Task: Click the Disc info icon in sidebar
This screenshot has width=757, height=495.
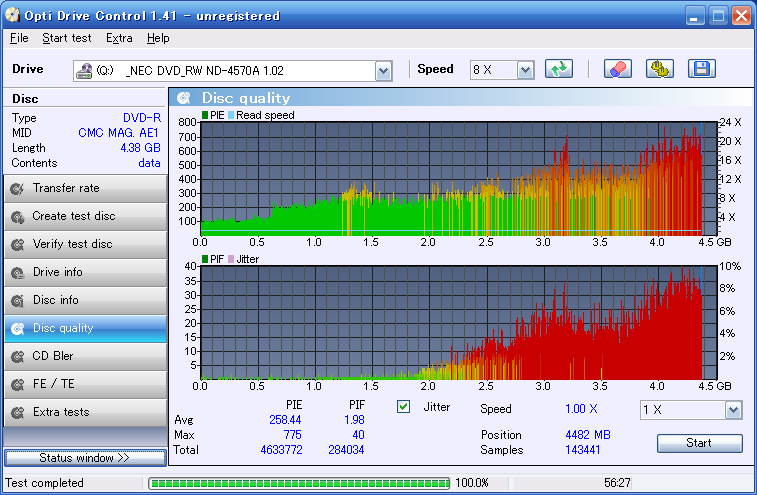Action: point(17,300)
